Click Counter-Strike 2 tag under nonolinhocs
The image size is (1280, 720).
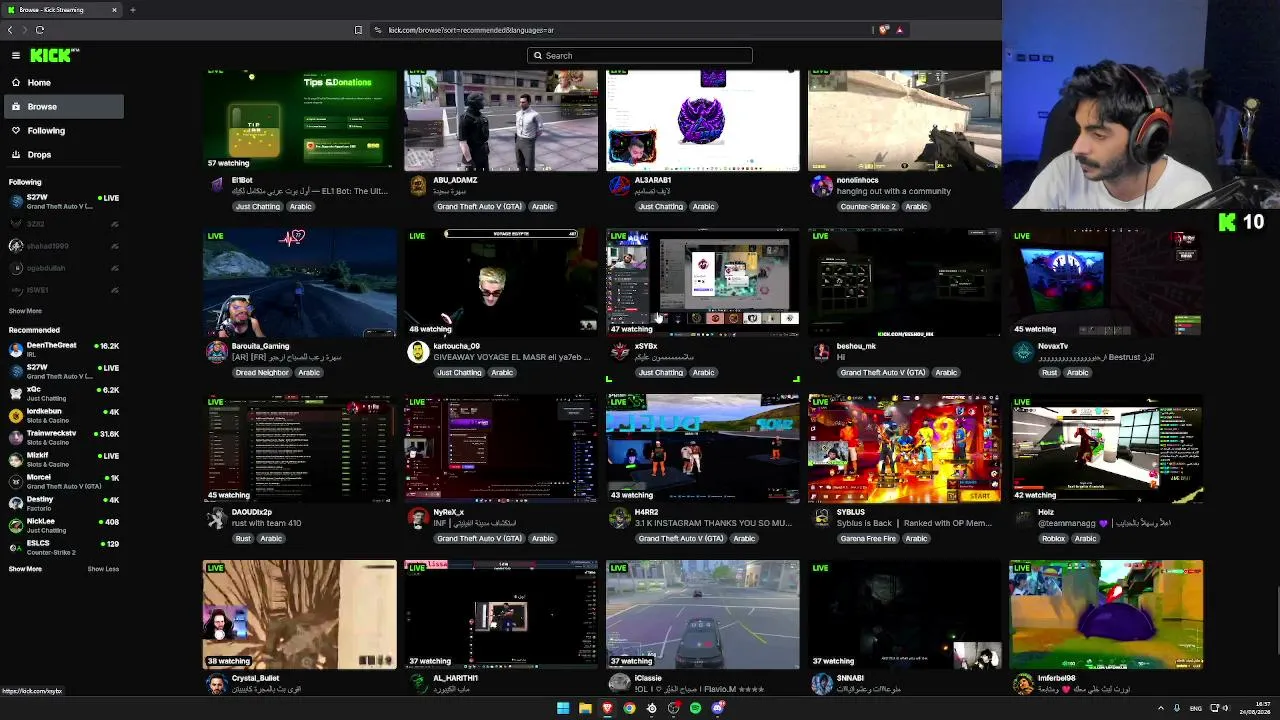[x=869, y=207]
